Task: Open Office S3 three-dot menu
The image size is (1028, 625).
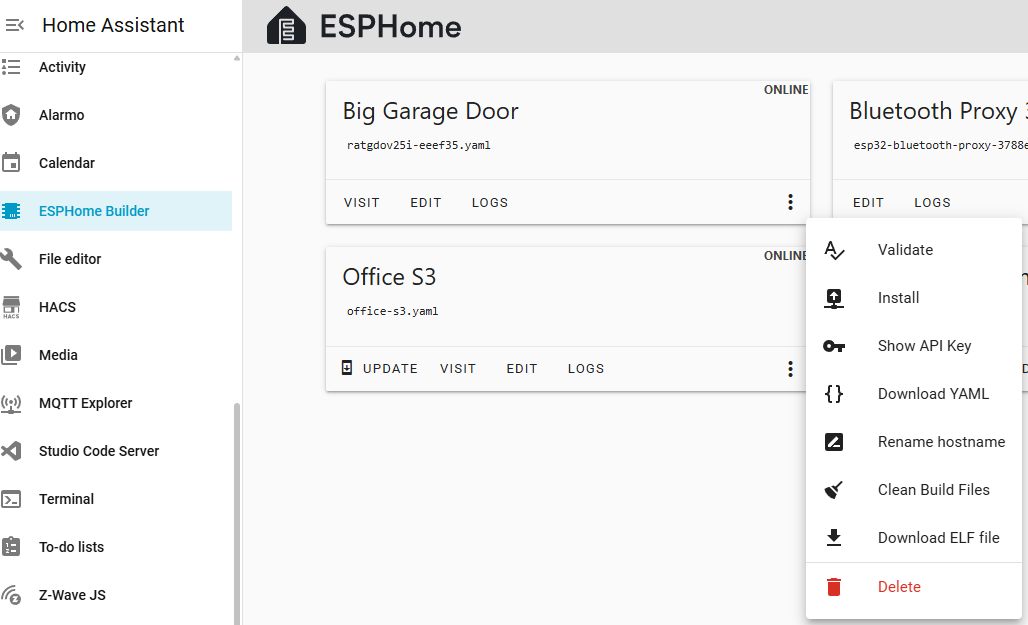Action: (x=790, y=369)
